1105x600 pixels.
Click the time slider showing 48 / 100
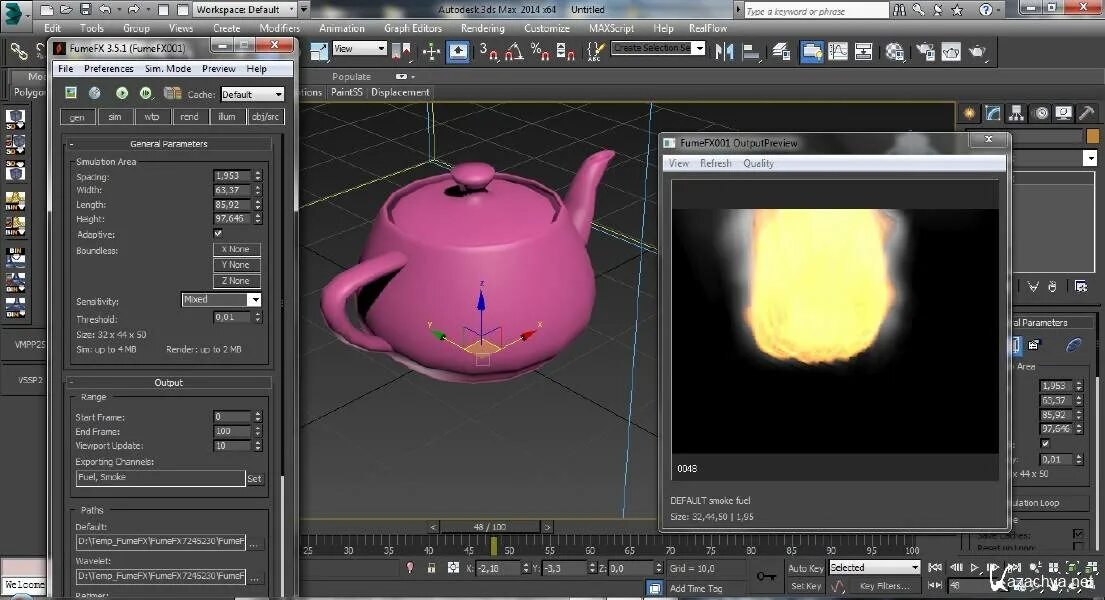489,527
